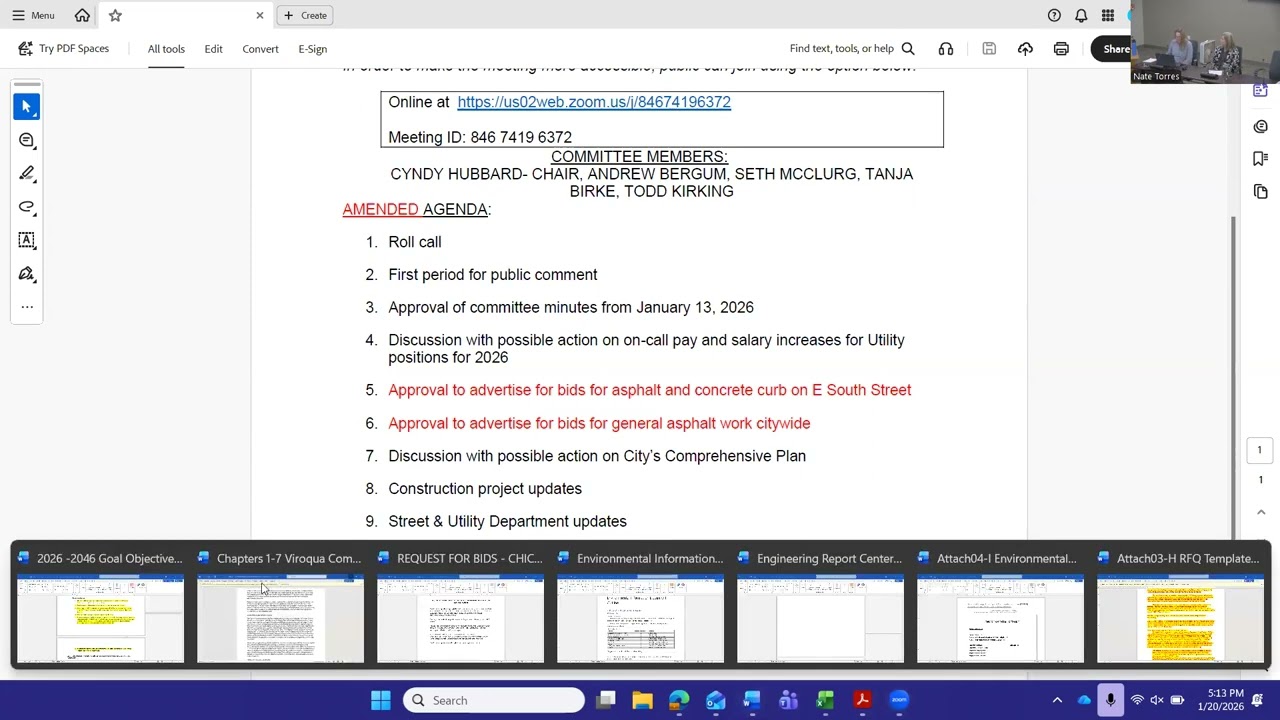Open Zoom from taskbar

(x=899, y=700)
